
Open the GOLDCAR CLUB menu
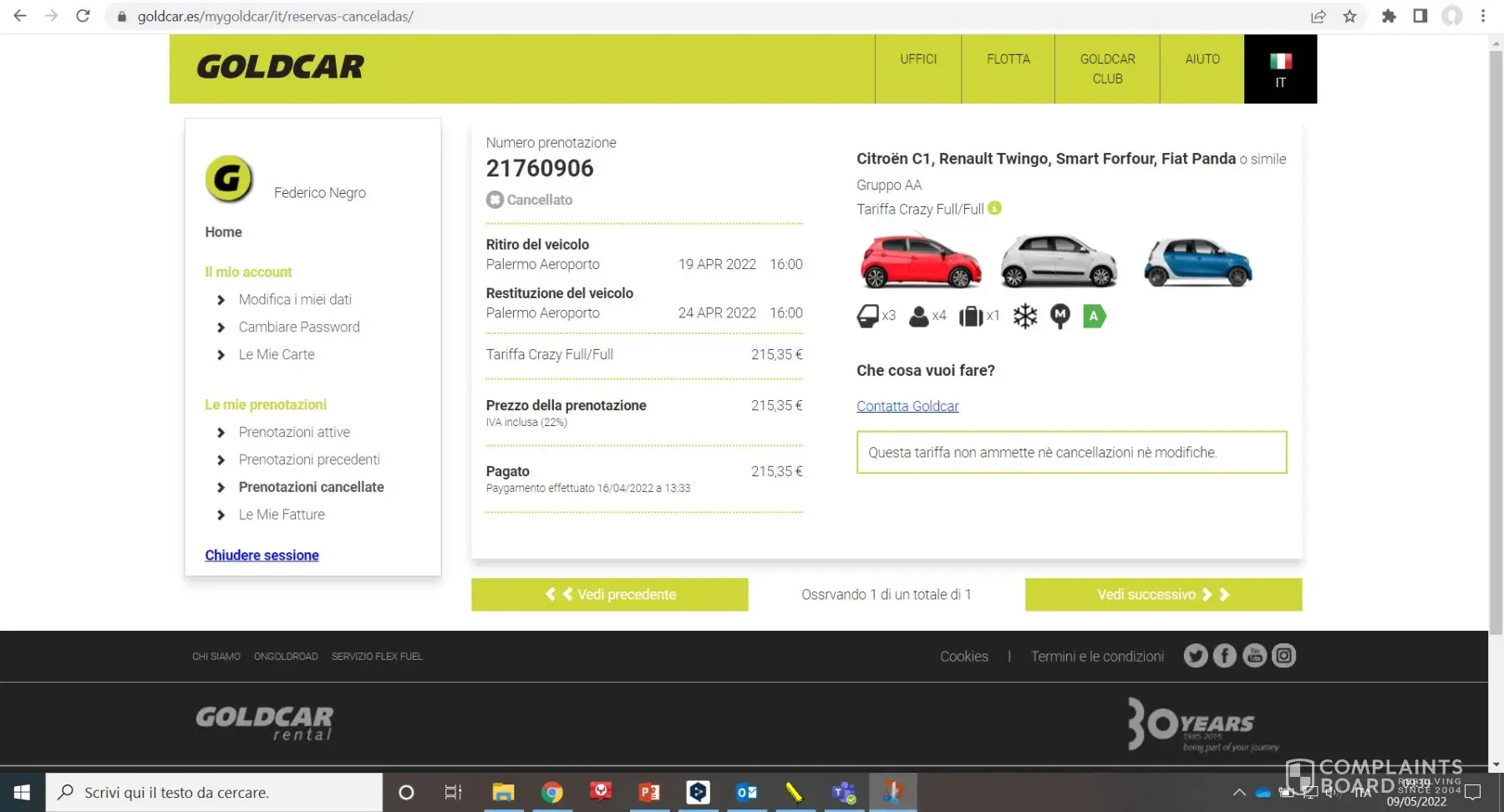(1107, 69)
